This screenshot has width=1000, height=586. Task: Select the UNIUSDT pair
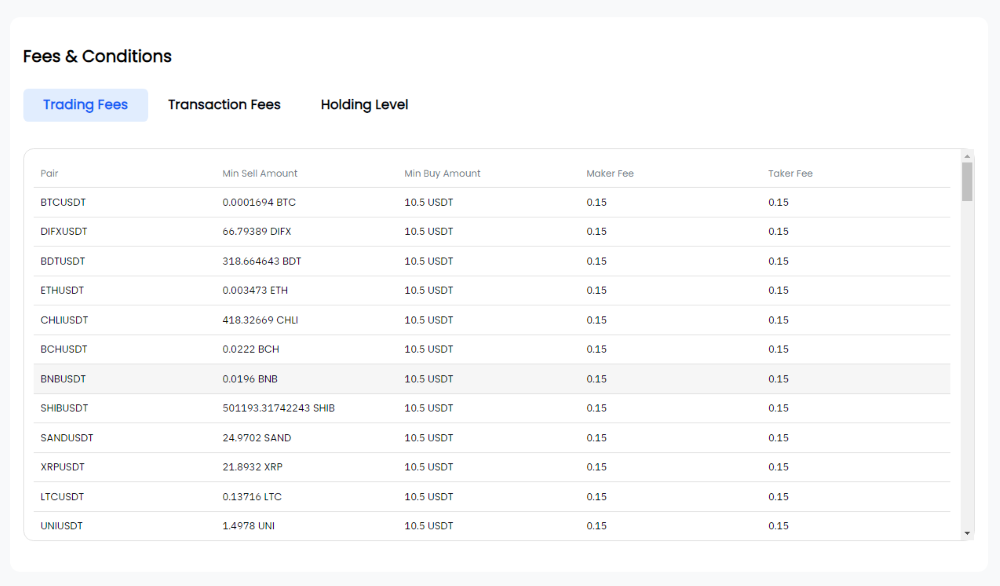tap(62, 526)
